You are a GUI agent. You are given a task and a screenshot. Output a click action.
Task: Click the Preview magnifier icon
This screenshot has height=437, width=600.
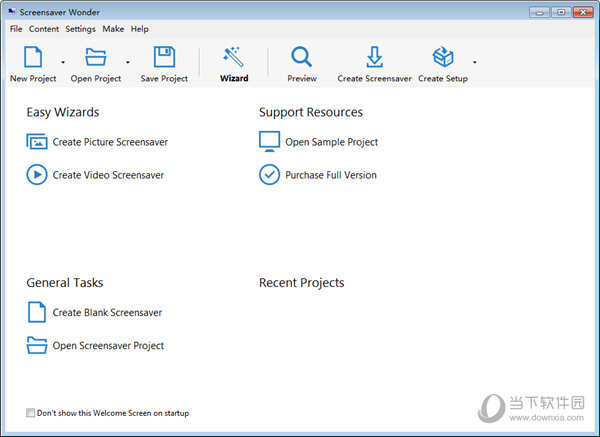tap(302, 57)
